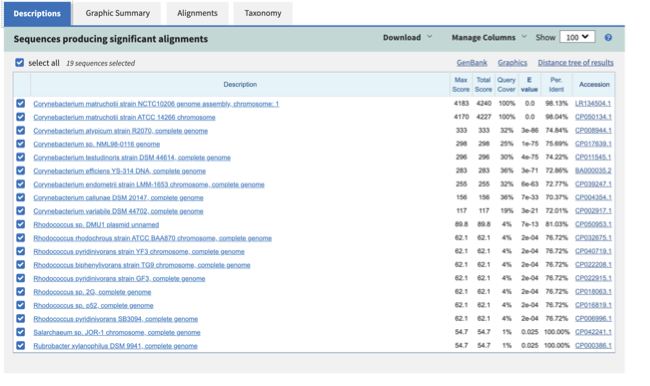Sort by the Total Score column header

pos(483,85)
